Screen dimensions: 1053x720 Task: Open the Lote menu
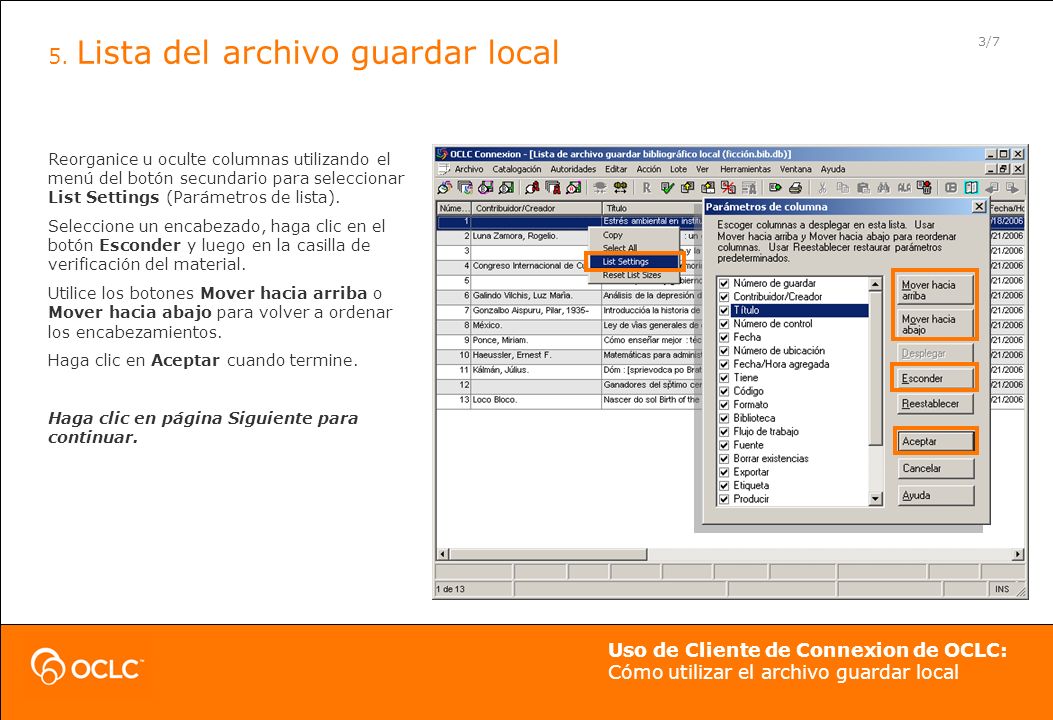(x=678, y=169)
